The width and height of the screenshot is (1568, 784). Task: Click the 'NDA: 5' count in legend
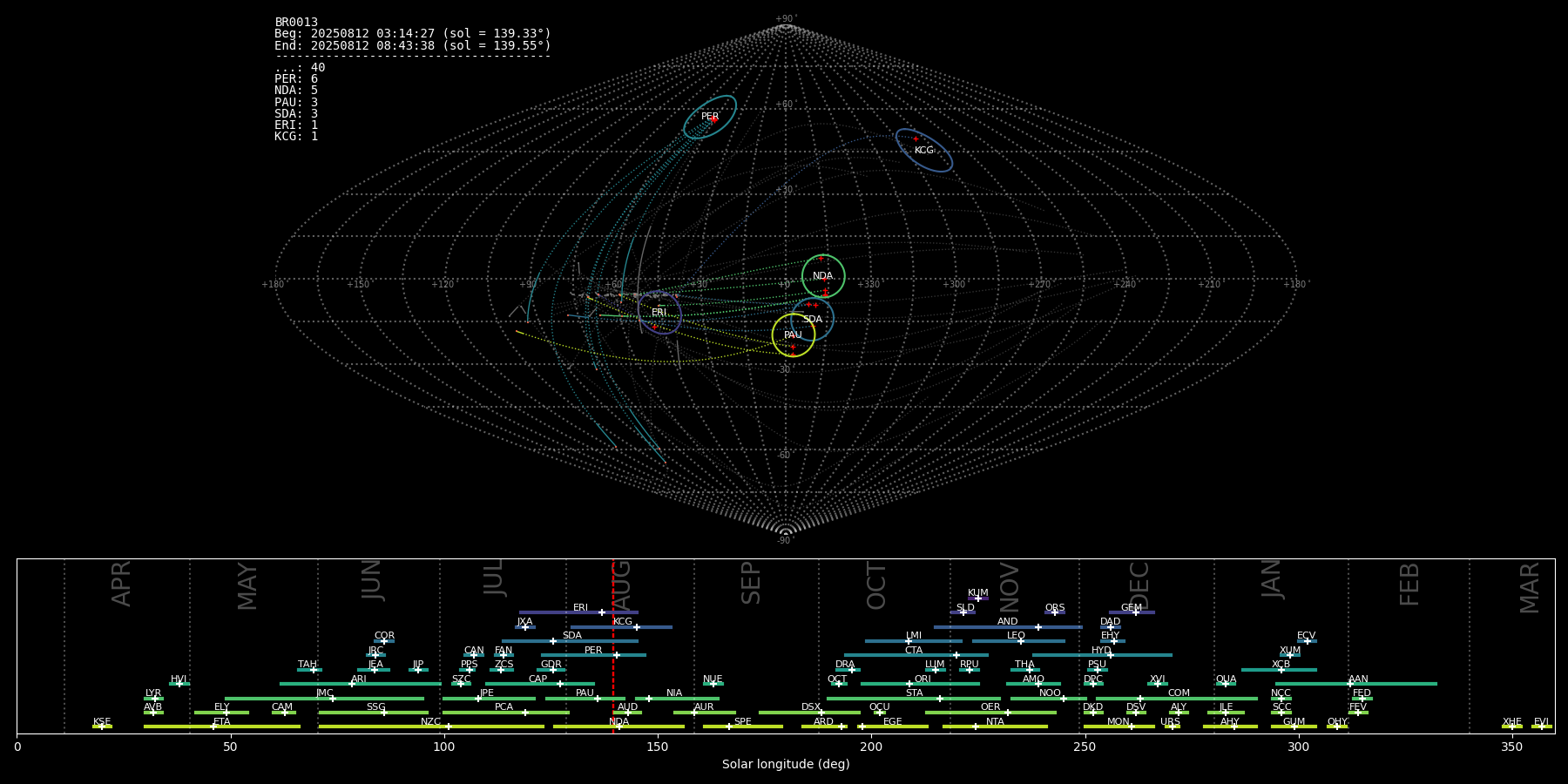pos(296,91)
